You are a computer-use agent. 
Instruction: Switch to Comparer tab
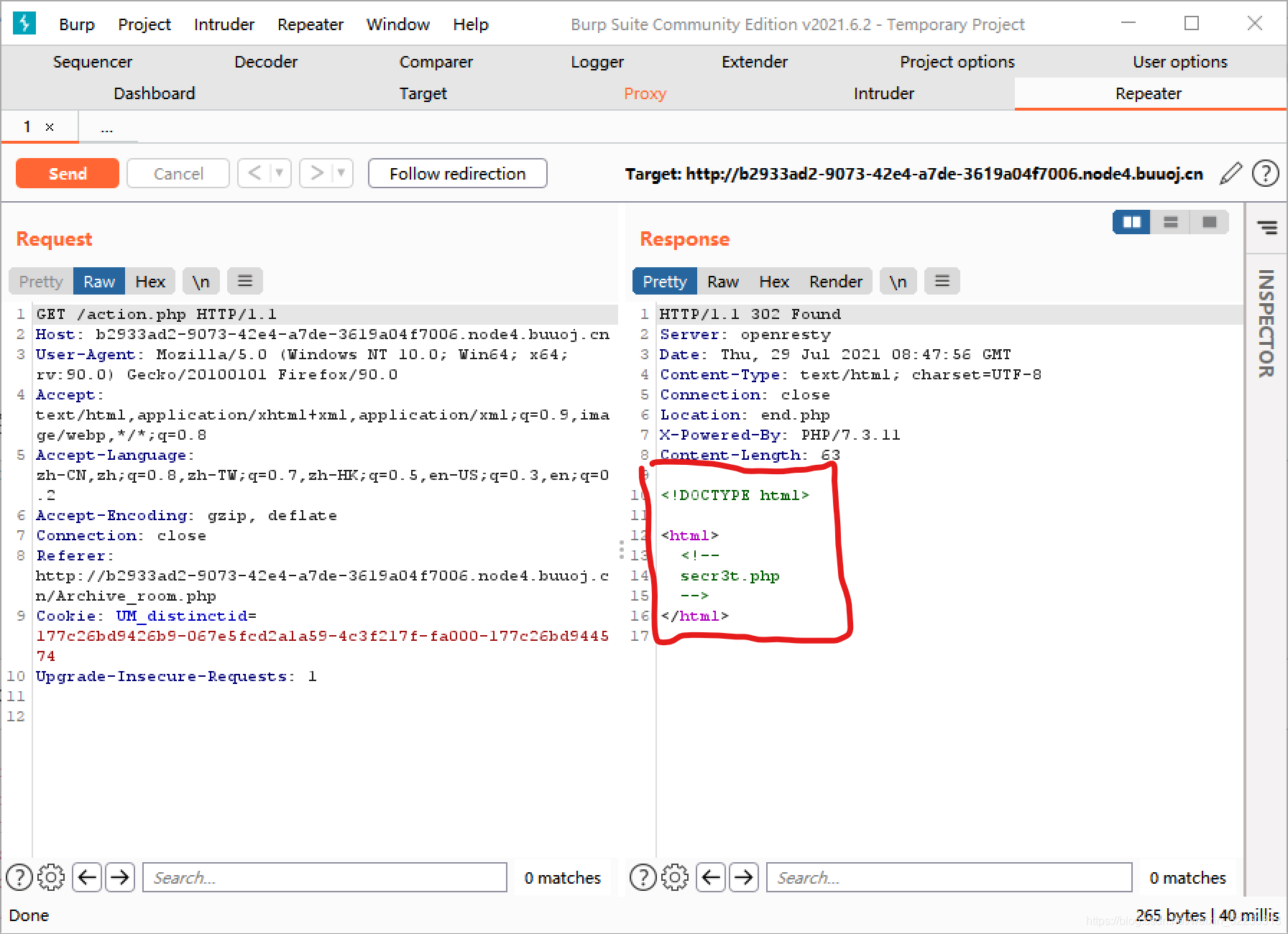436,62
